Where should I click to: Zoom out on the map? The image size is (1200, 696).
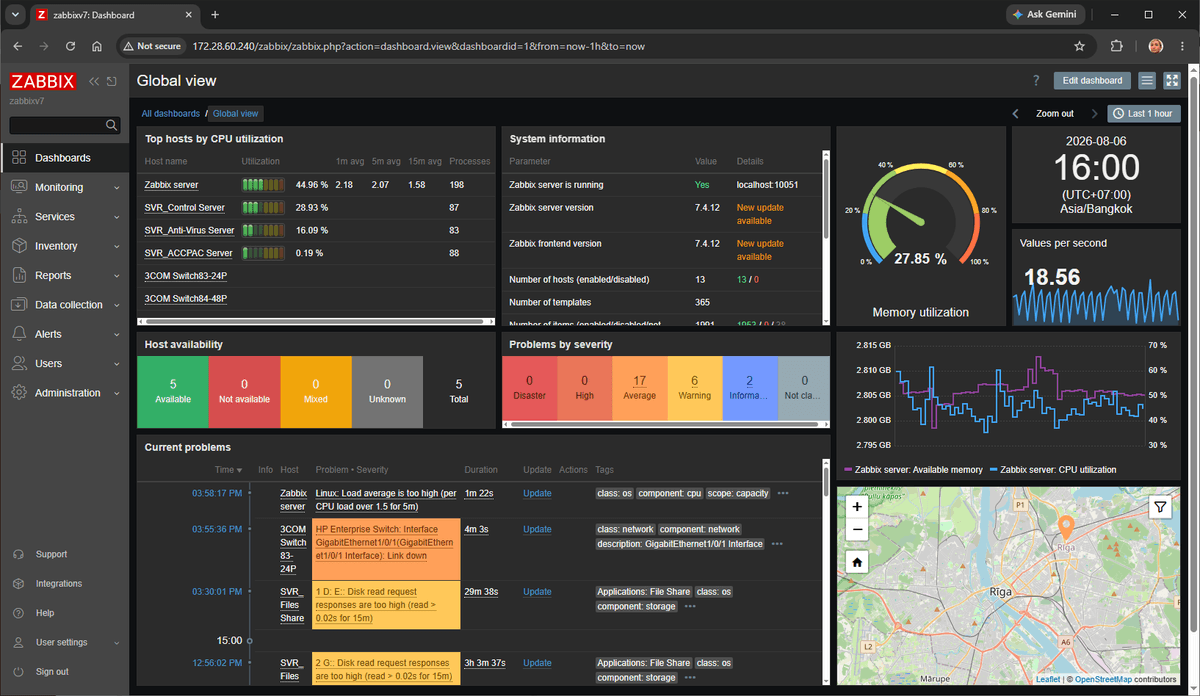click(857, 529)
